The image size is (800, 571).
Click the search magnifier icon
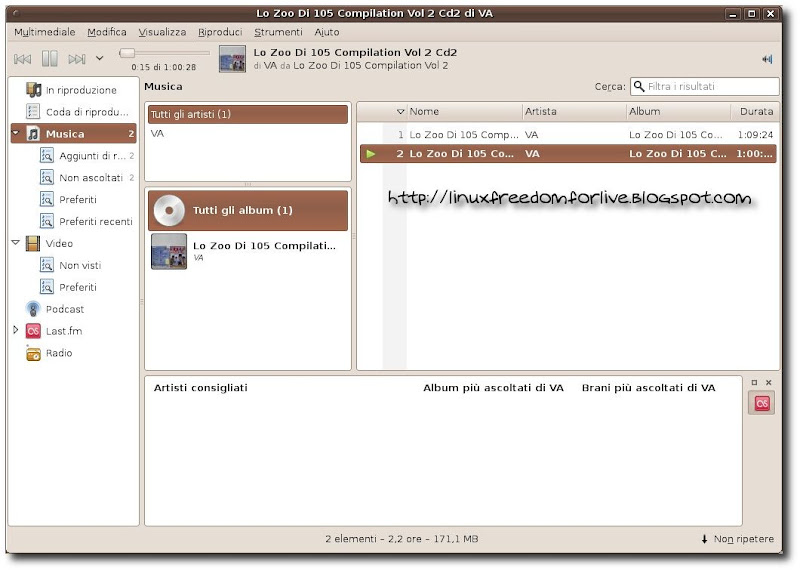coord(639,87)
